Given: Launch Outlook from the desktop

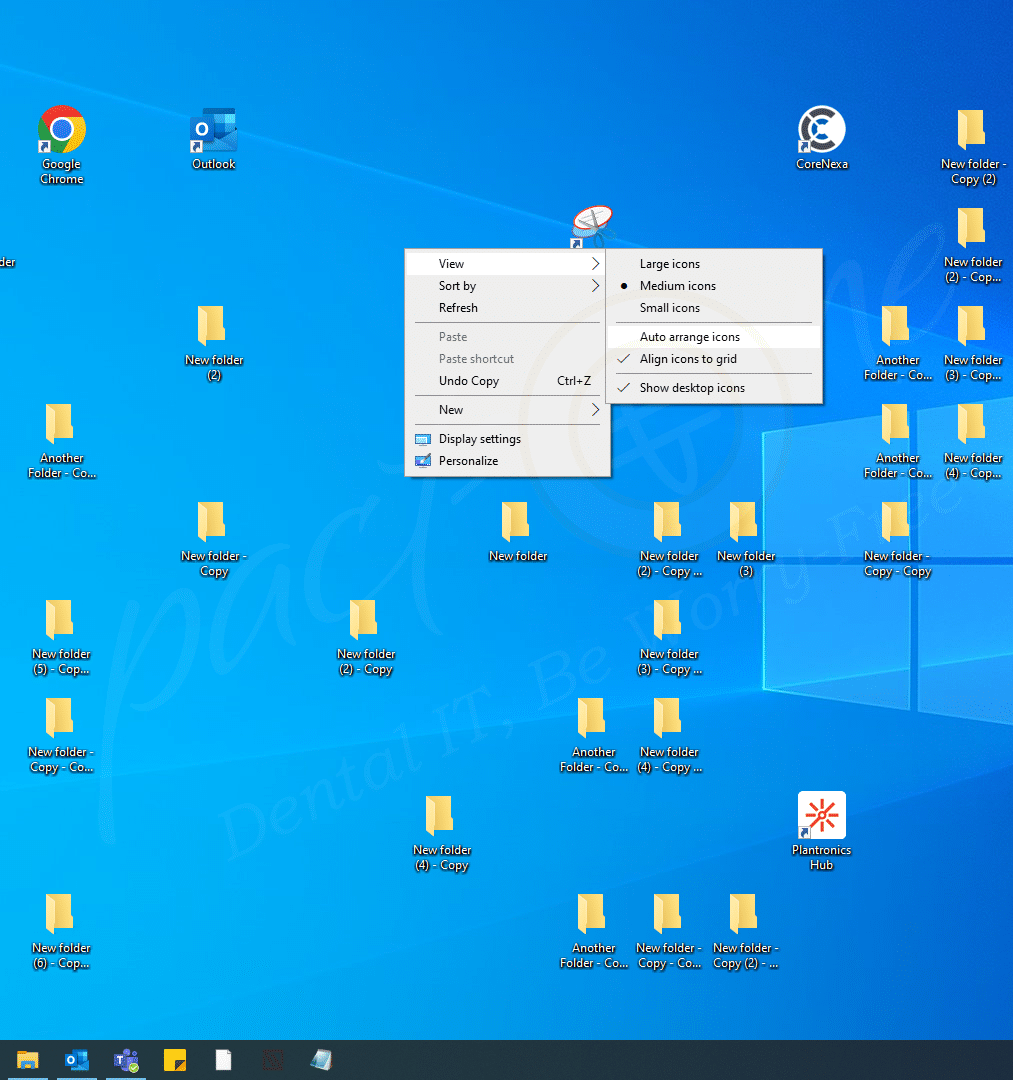Looking at the screenshot, I should pos(213,130).
